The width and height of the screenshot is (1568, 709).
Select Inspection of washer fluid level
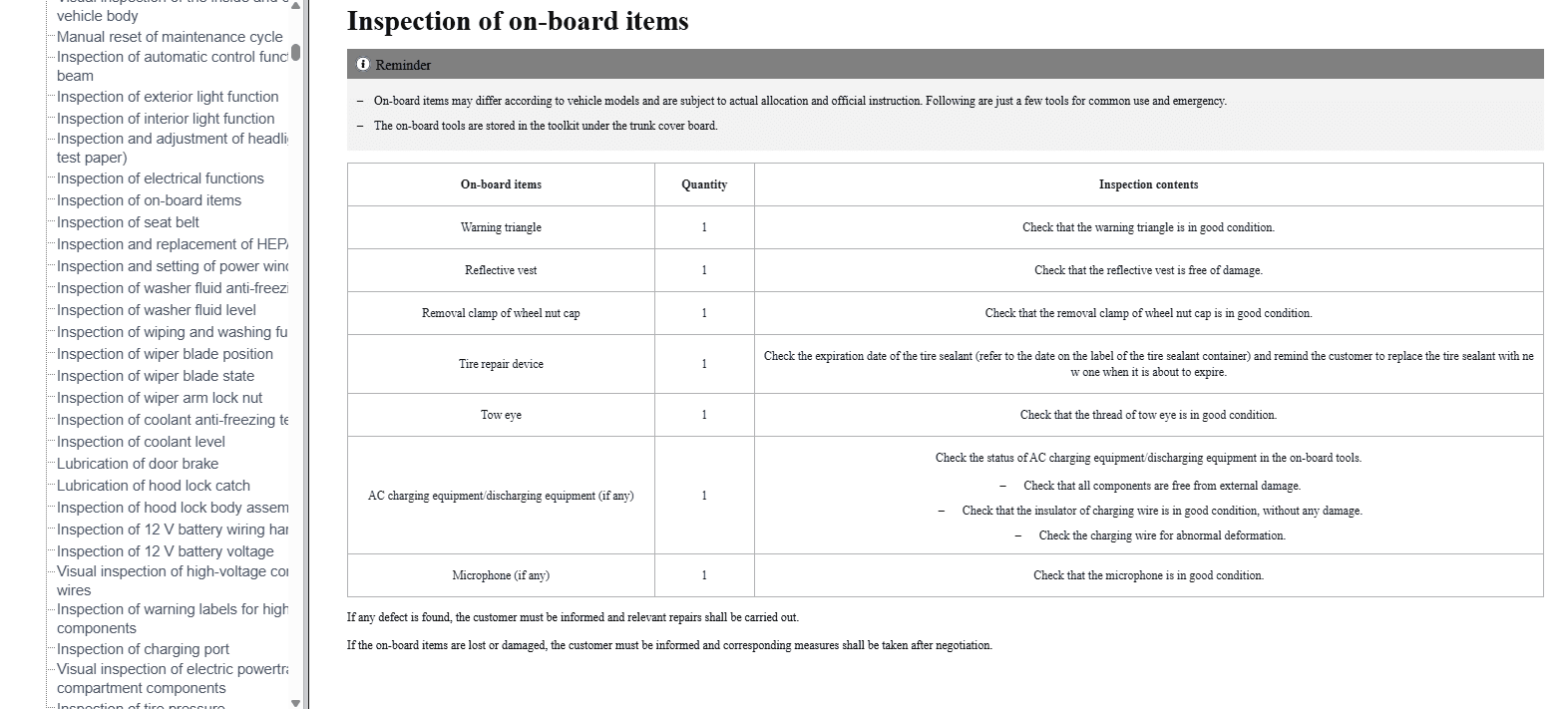[157, 310]
